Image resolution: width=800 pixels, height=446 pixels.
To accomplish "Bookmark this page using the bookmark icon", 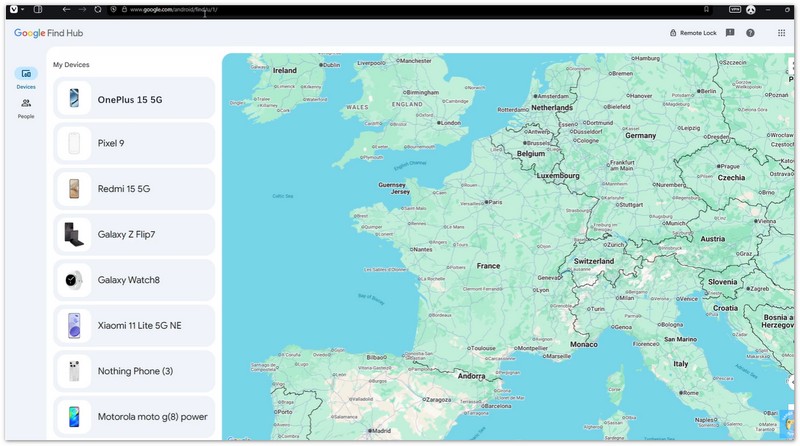I will pos(706,9).
